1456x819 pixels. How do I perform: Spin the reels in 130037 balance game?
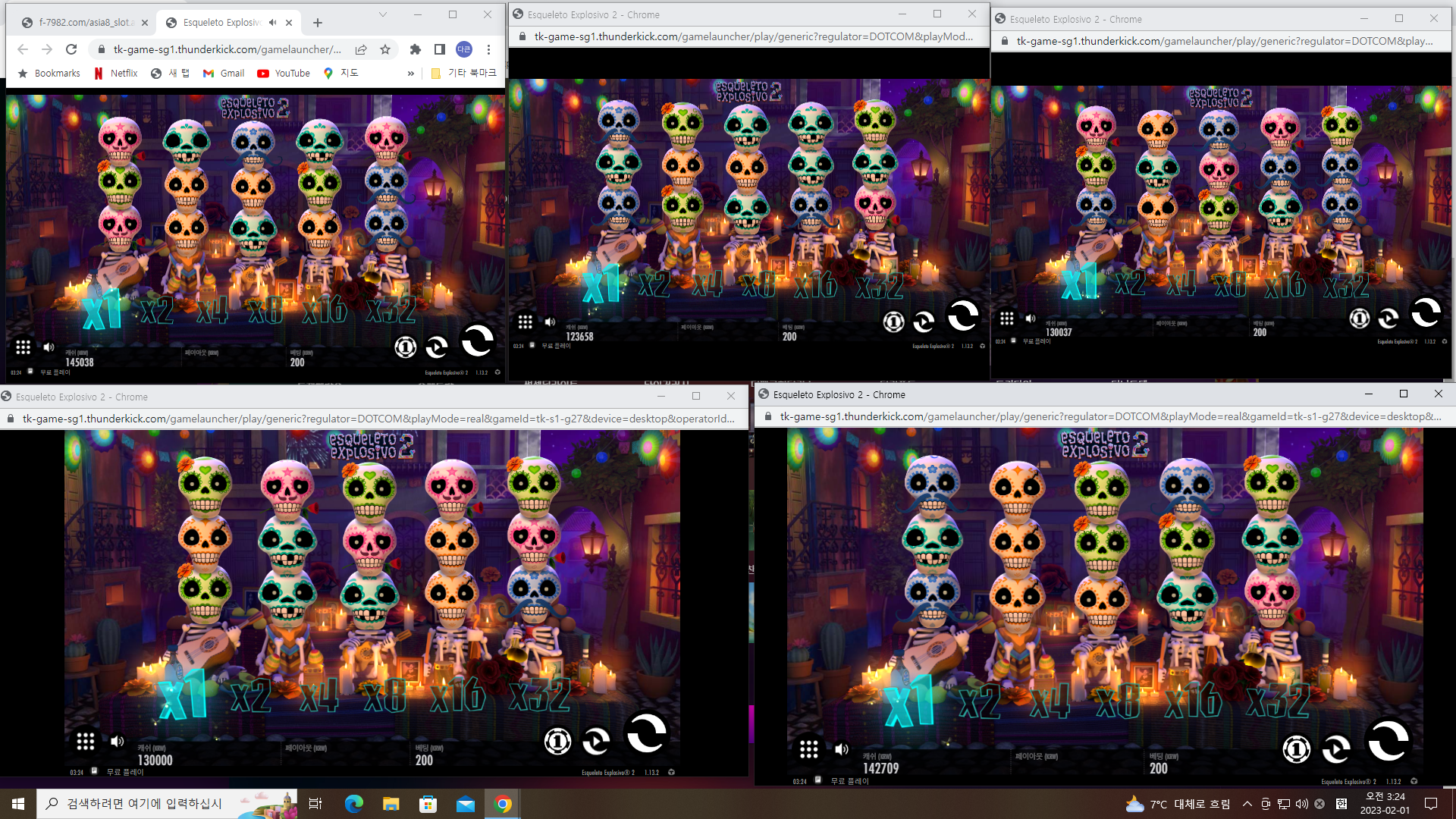[1426, 312]
